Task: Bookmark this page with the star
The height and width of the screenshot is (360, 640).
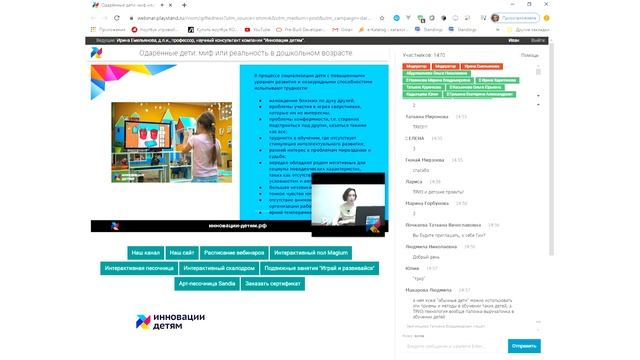Action: click(382, 18)
